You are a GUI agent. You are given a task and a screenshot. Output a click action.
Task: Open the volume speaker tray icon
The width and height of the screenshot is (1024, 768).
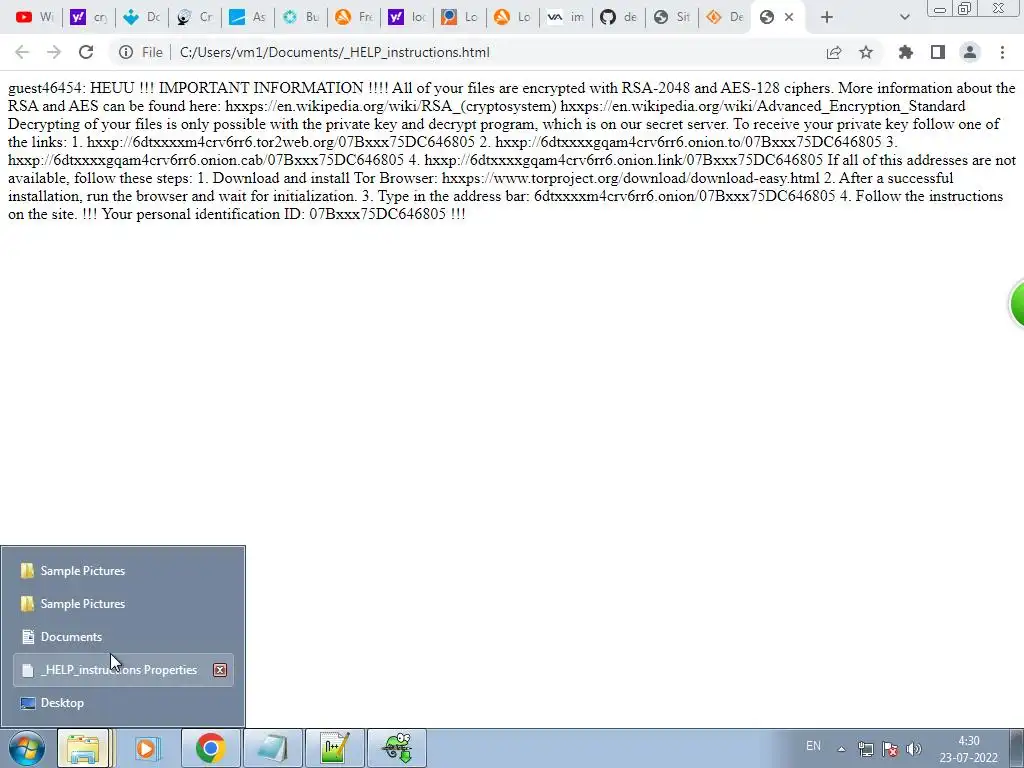914,749
